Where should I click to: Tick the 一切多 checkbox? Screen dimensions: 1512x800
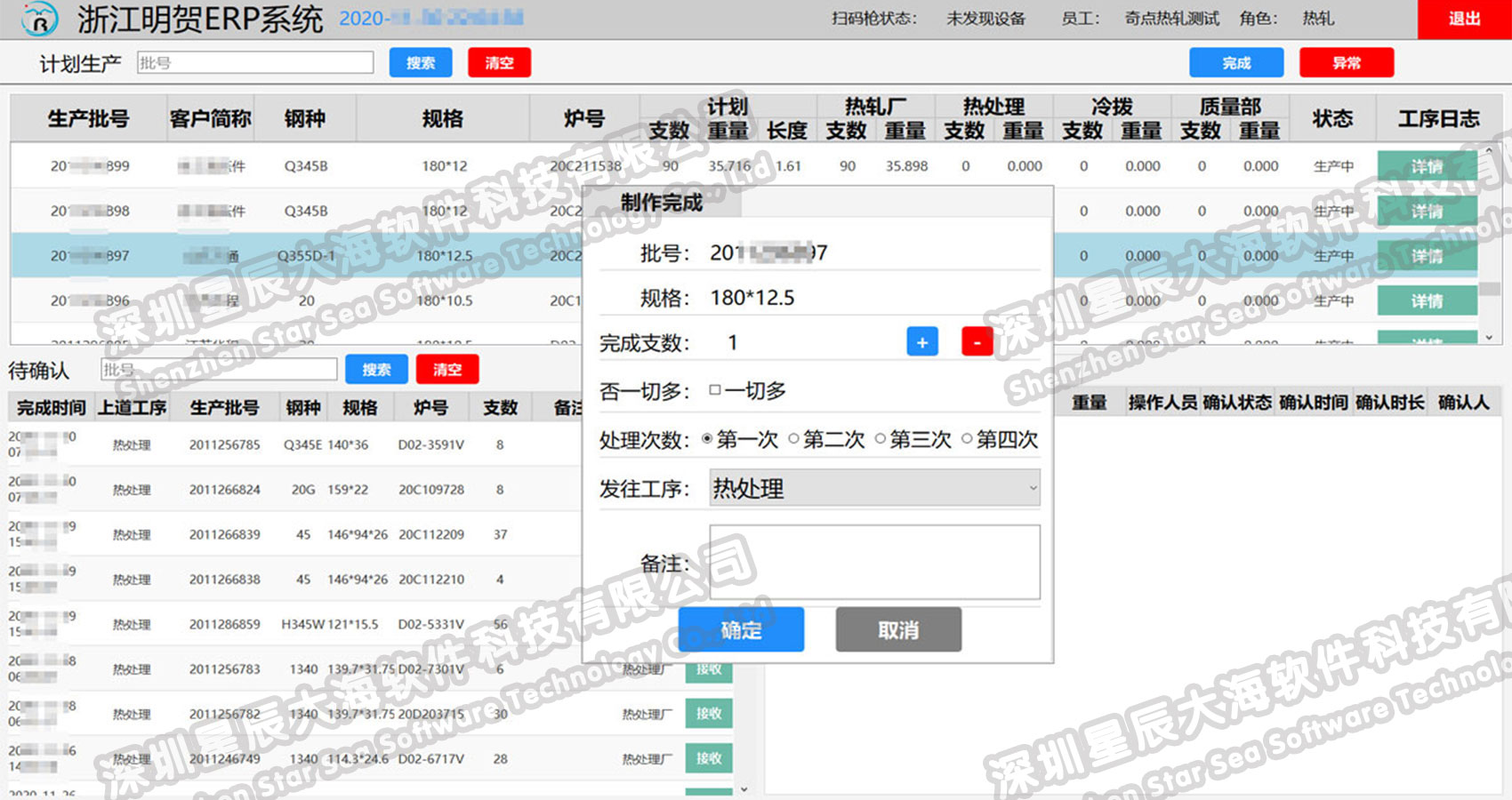click(714, 390)
